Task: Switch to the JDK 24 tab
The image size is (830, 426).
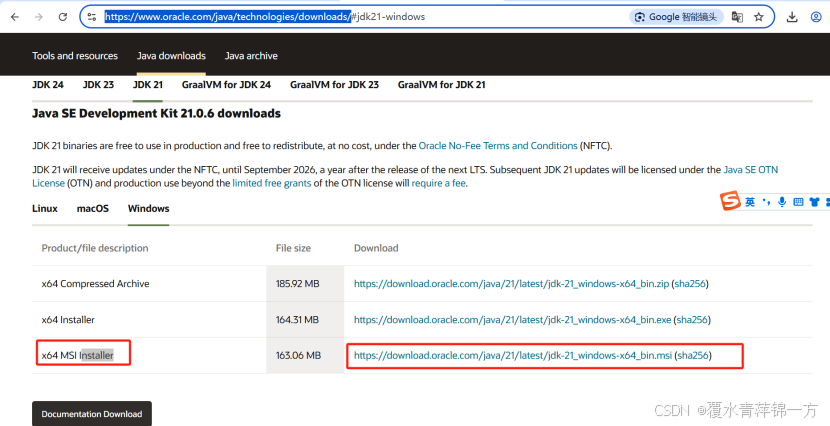Action: [x=48, y=85]
